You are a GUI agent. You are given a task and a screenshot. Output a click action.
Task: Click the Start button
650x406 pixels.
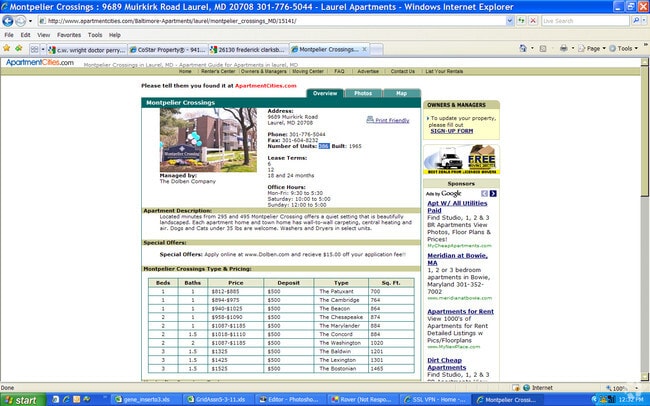(23, 400)
